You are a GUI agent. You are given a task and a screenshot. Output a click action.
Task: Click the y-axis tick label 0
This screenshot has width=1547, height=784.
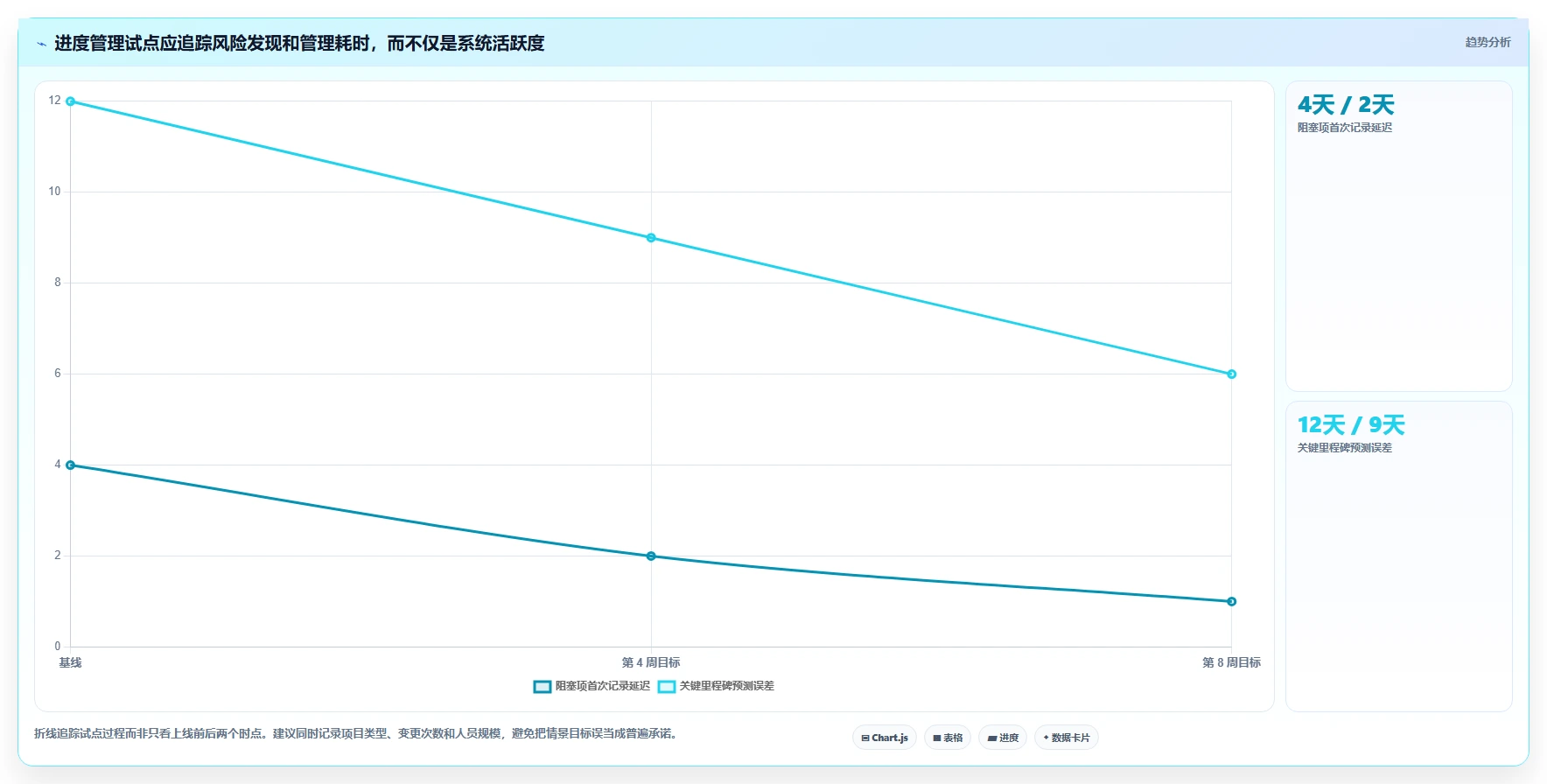coord(58,647)
